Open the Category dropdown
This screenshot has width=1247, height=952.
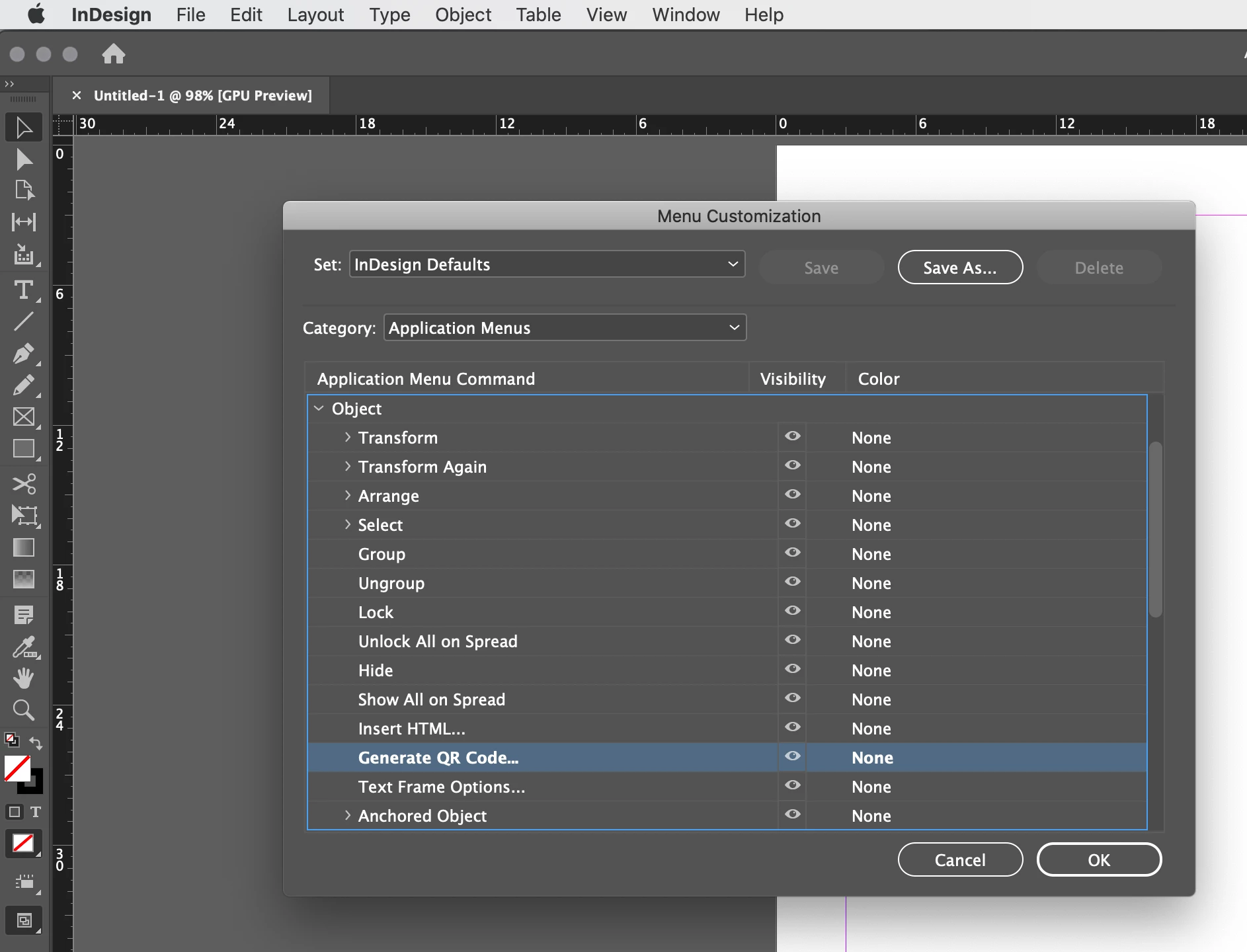coord(565,328)
